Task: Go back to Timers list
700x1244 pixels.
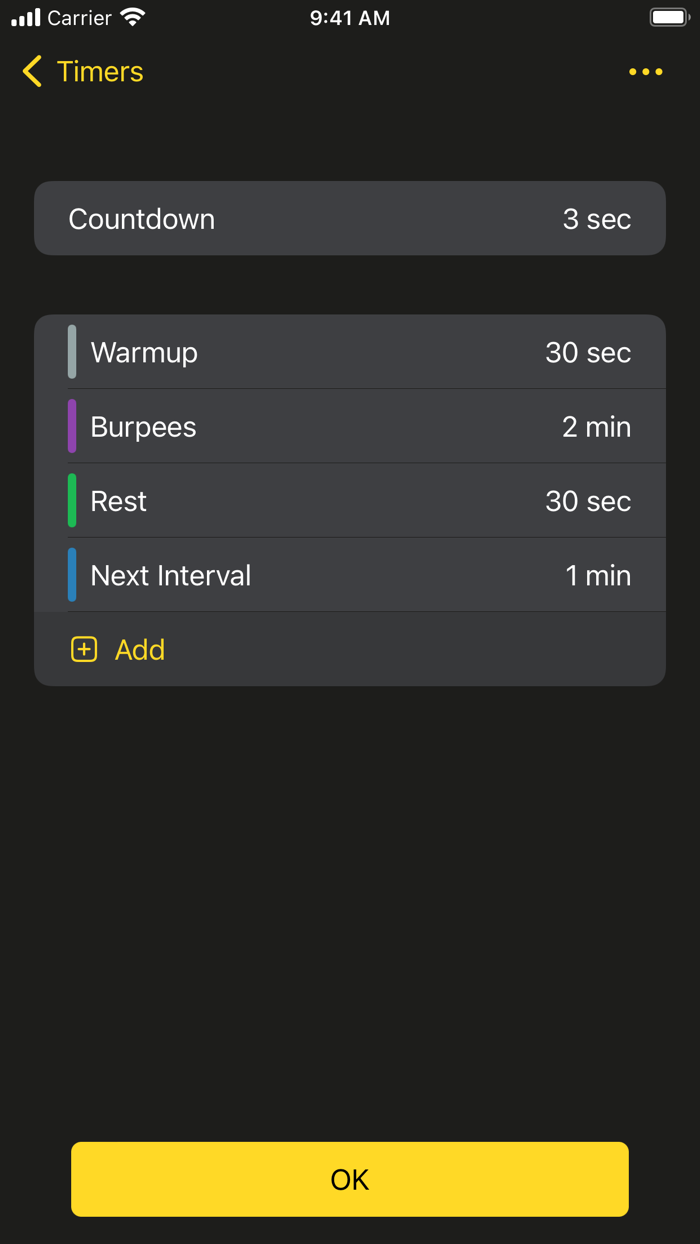Action: (100, 72)
